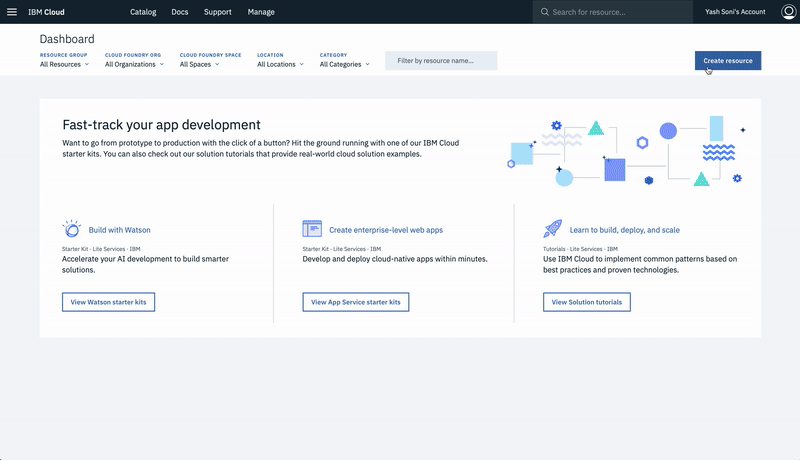Open Learn to build, deploy, and scale link
Image resolution: width=800 pixels, height=460 pixels.
[x=624, y=230]
